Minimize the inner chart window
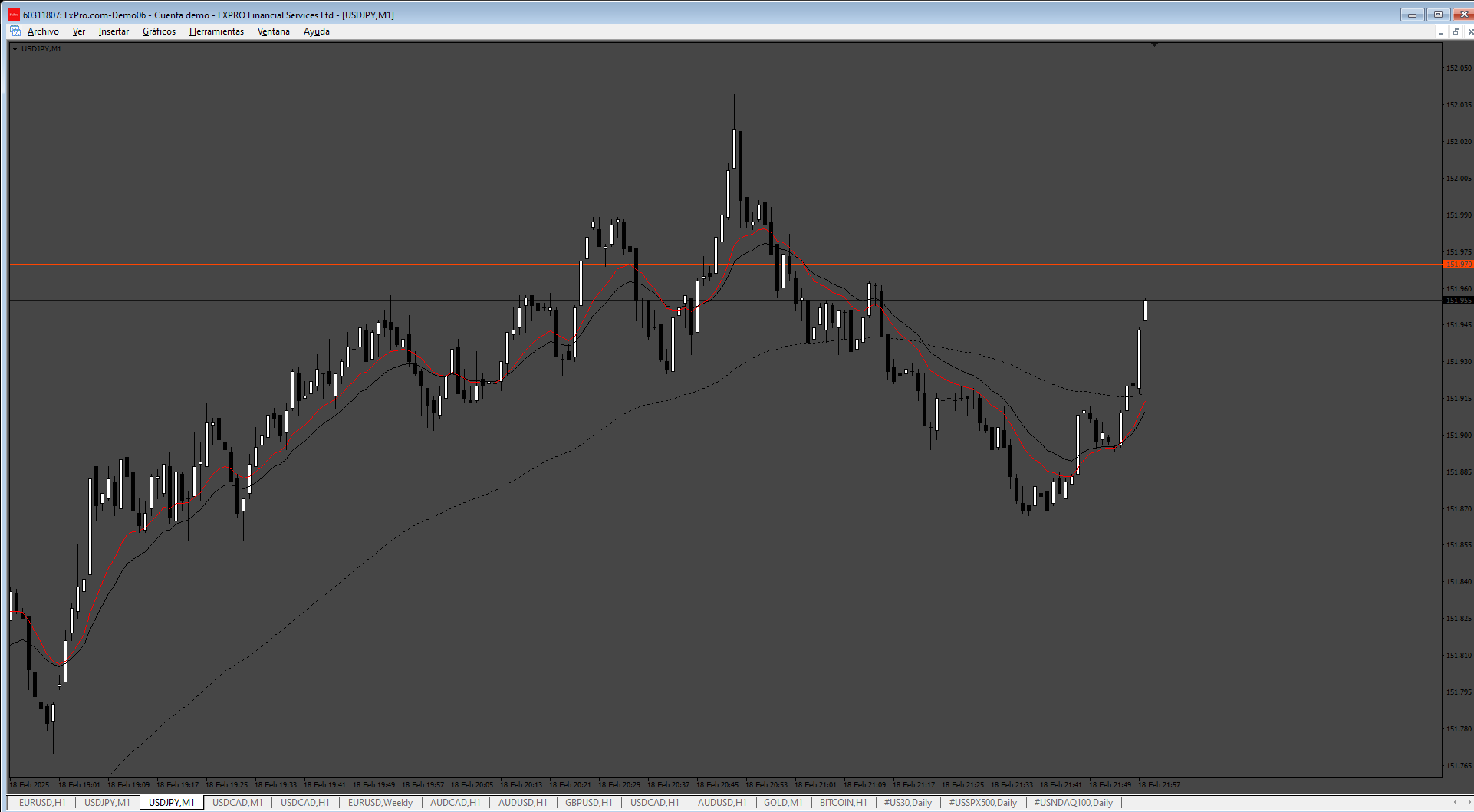This screenshot has height=812, width=1474. pos(1441,31)
